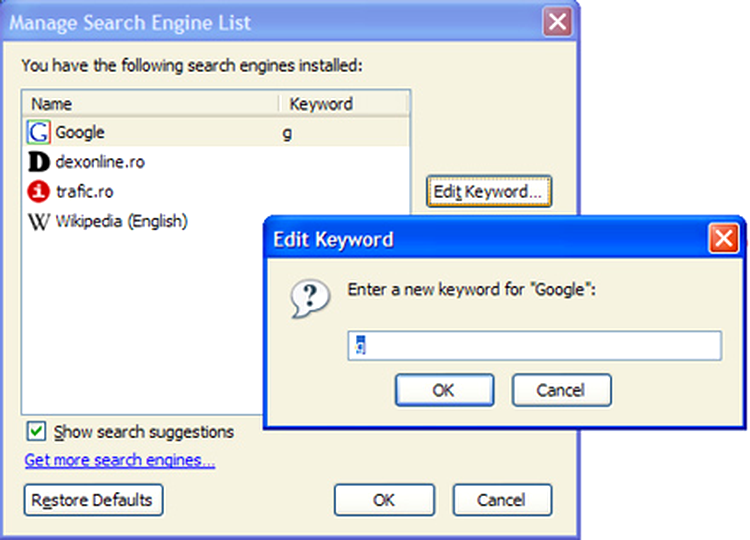
Task: Sort by the Keyword column header
Action: pyautogui.click(x=343, y=104)
